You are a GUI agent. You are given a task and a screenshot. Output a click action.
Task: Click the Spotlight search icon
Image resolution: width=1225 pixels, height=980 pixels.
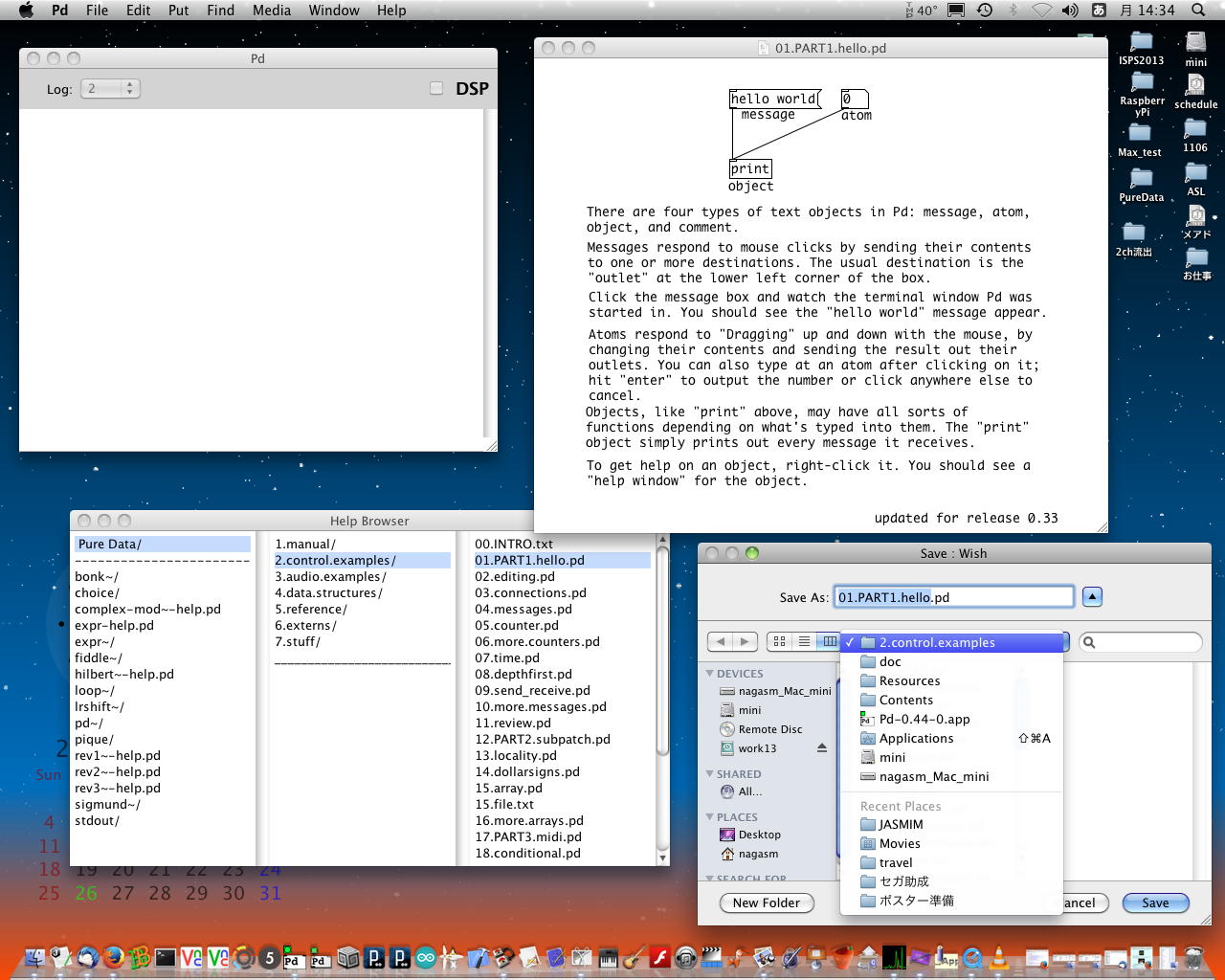click(1198, 10)
